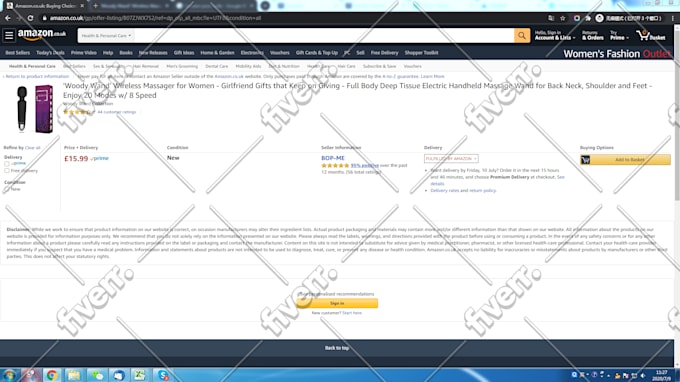Open the browser translate icon
The width and height of the screenshot is (680, 382).
(551, 18)
